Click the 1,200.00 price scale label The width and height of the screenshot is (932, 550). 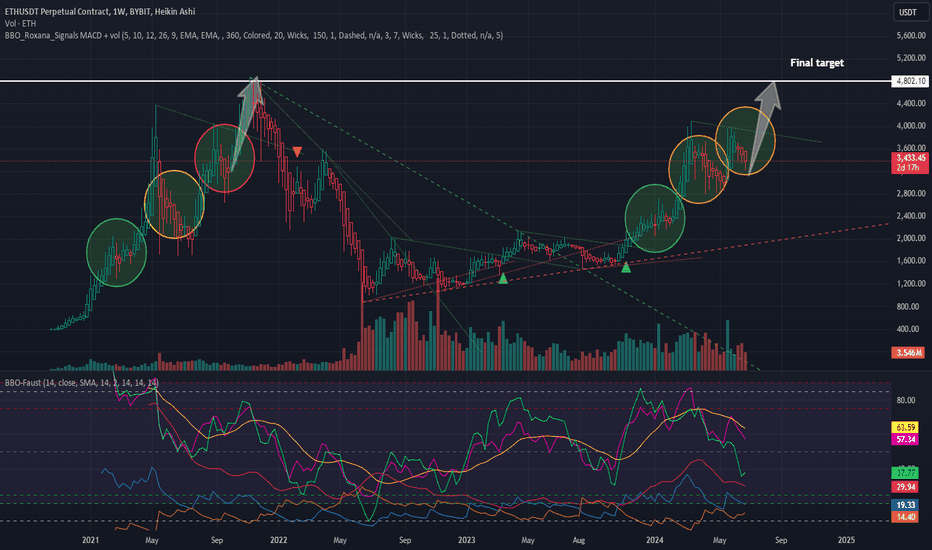pos(911,284)
